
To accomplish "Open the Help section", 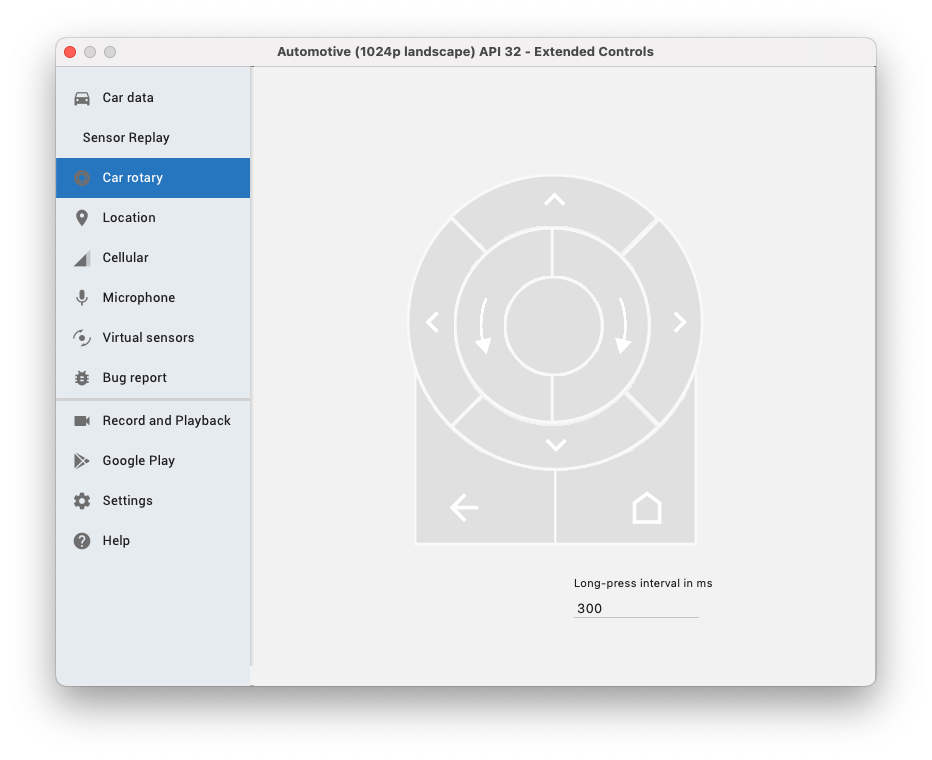I will coord(116,541).
